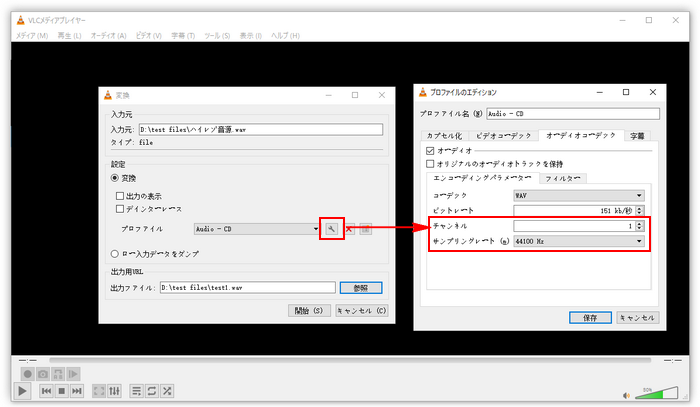Click the 参照 browse button
700x407 pixels.
[x=361, y=287]
